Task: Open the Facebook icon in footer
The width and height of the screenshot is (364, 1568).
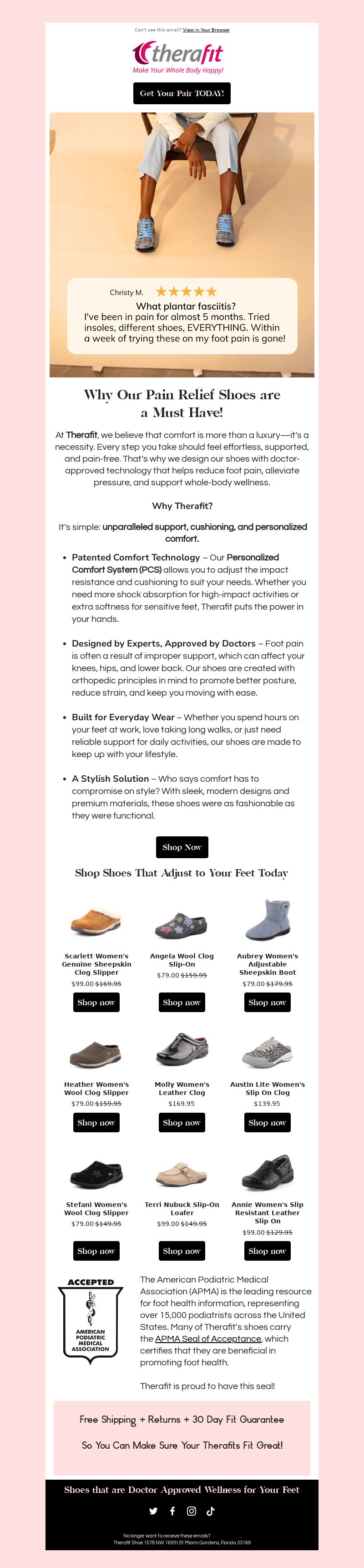Action: (172, 1511)
